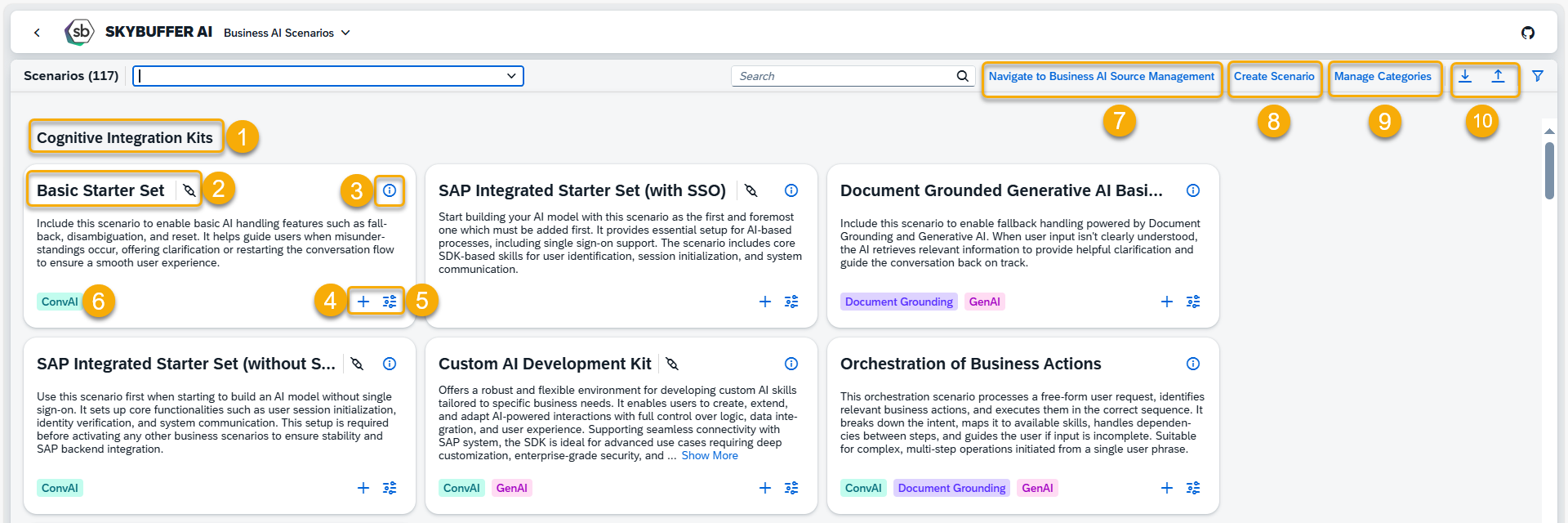Click the download icon in toolbar
Viewport: 1568px width, 523px height.
click(x=1465, y=76)
